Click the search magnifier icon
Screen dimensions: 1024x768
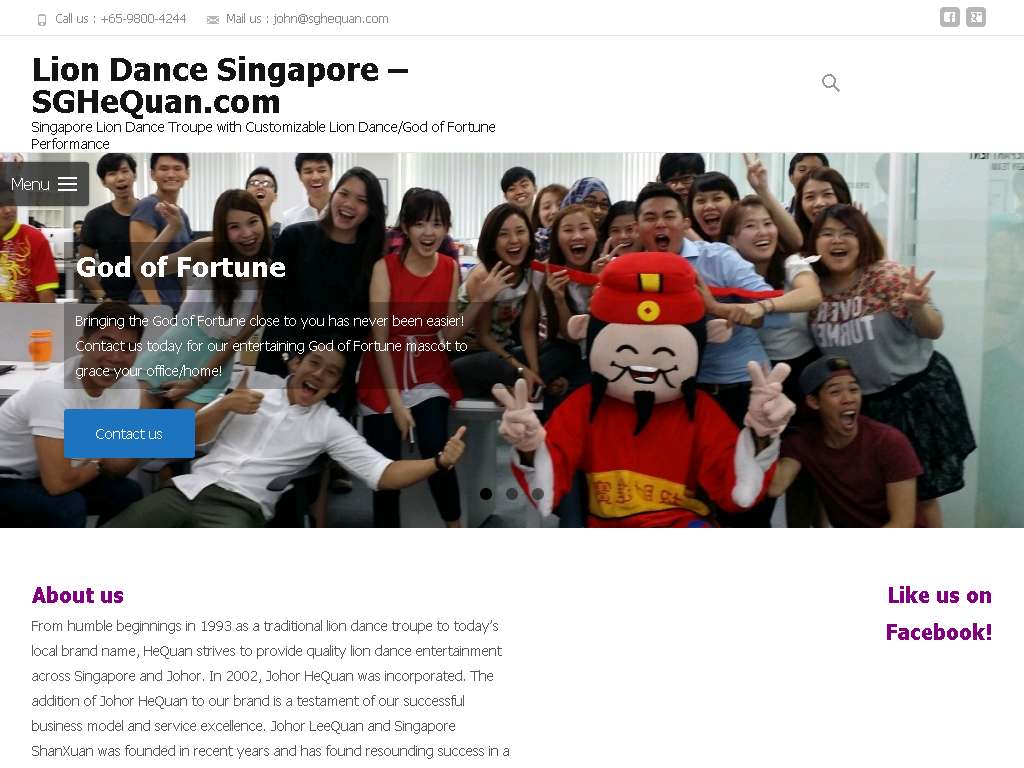tap(831, 83)
